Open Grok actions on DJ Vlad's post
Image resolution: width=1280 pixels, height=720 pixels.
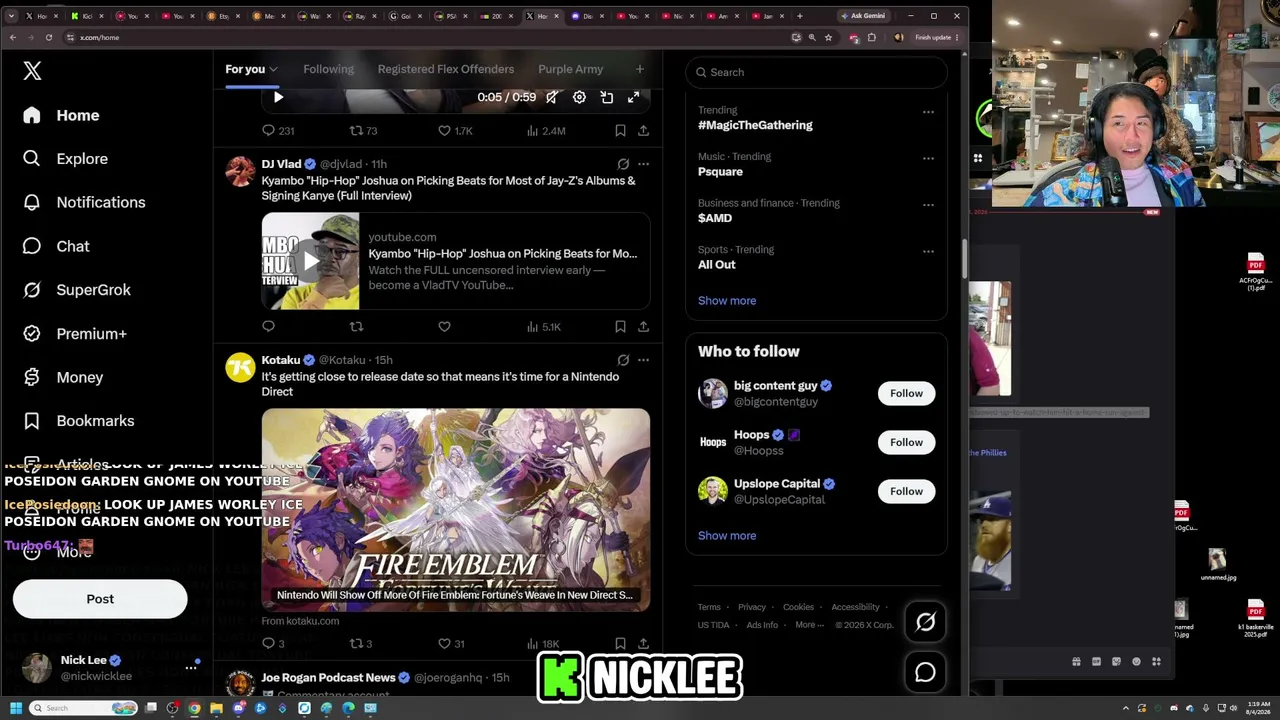623,164
